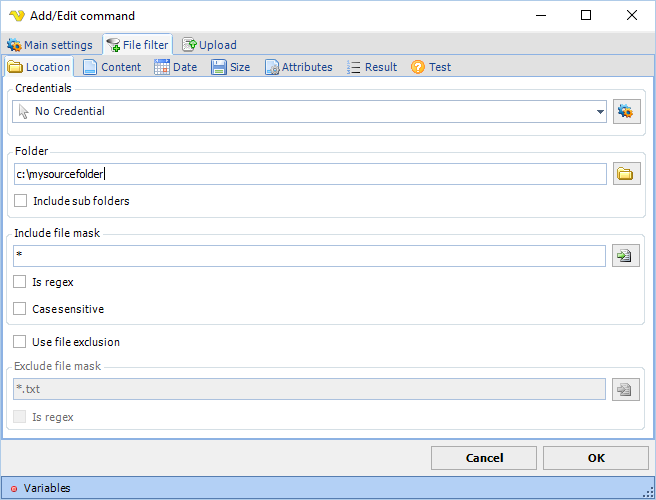
Task: Switch to the Test sub-tab
Action: coord(430,67)
